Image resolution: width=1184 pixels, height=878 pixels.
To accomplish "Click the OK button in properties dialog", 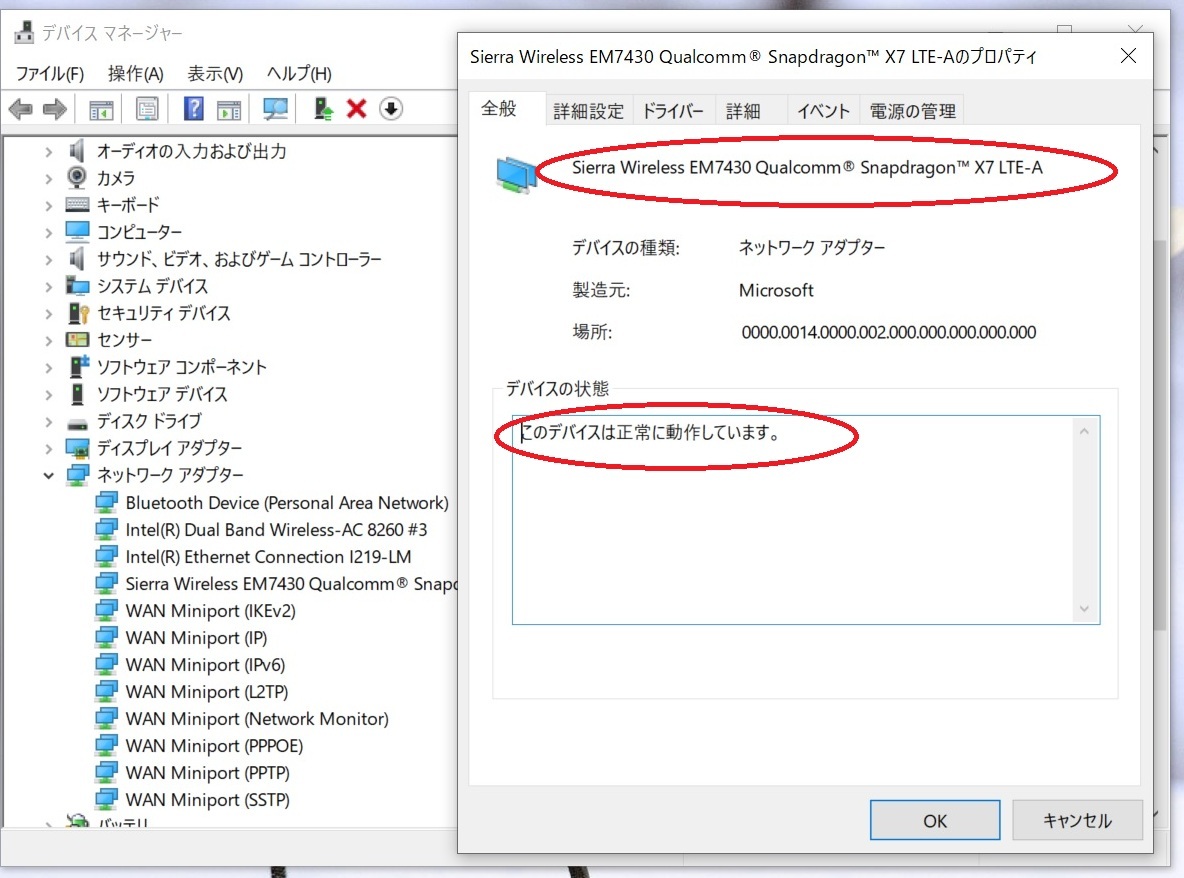I will (x=935, y=820).
